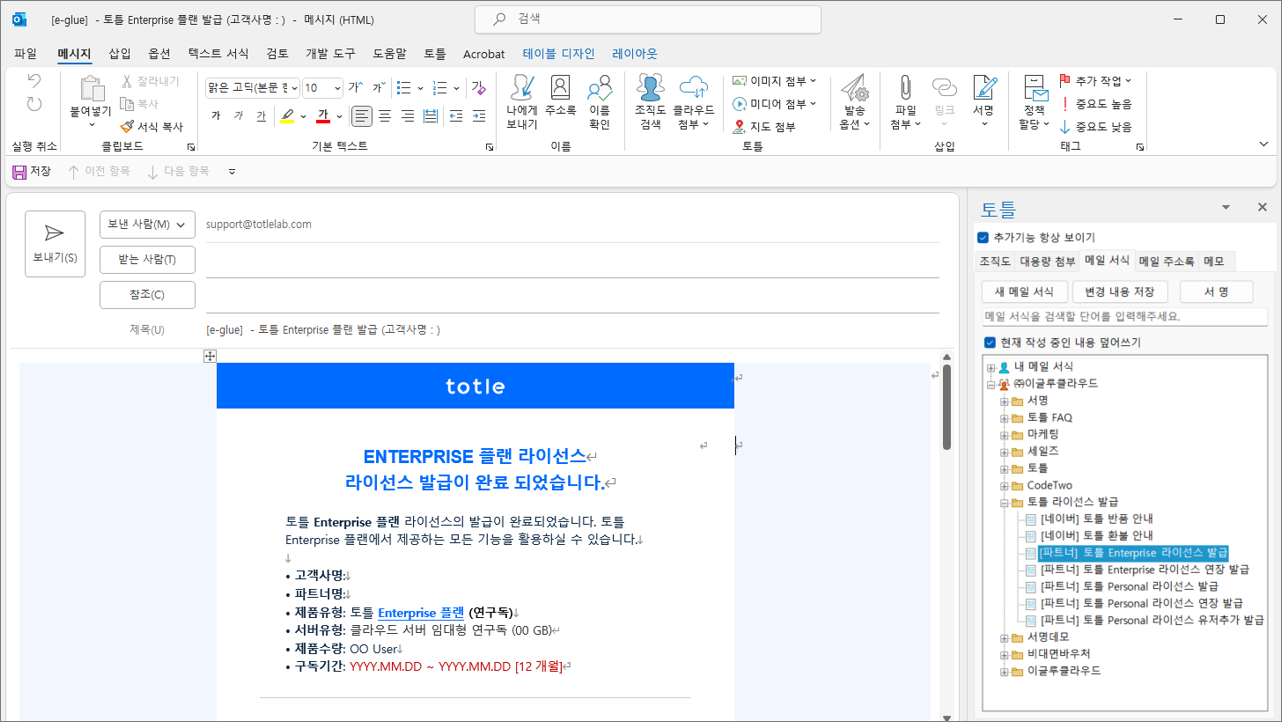This screenshot has width=1282, height=722.
Task: Click the subject (제목) field
Action: click(x=572, y=330)
